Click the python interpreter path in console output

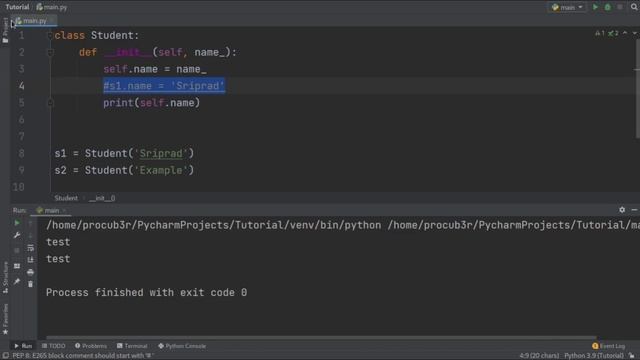tap(213, 225)
